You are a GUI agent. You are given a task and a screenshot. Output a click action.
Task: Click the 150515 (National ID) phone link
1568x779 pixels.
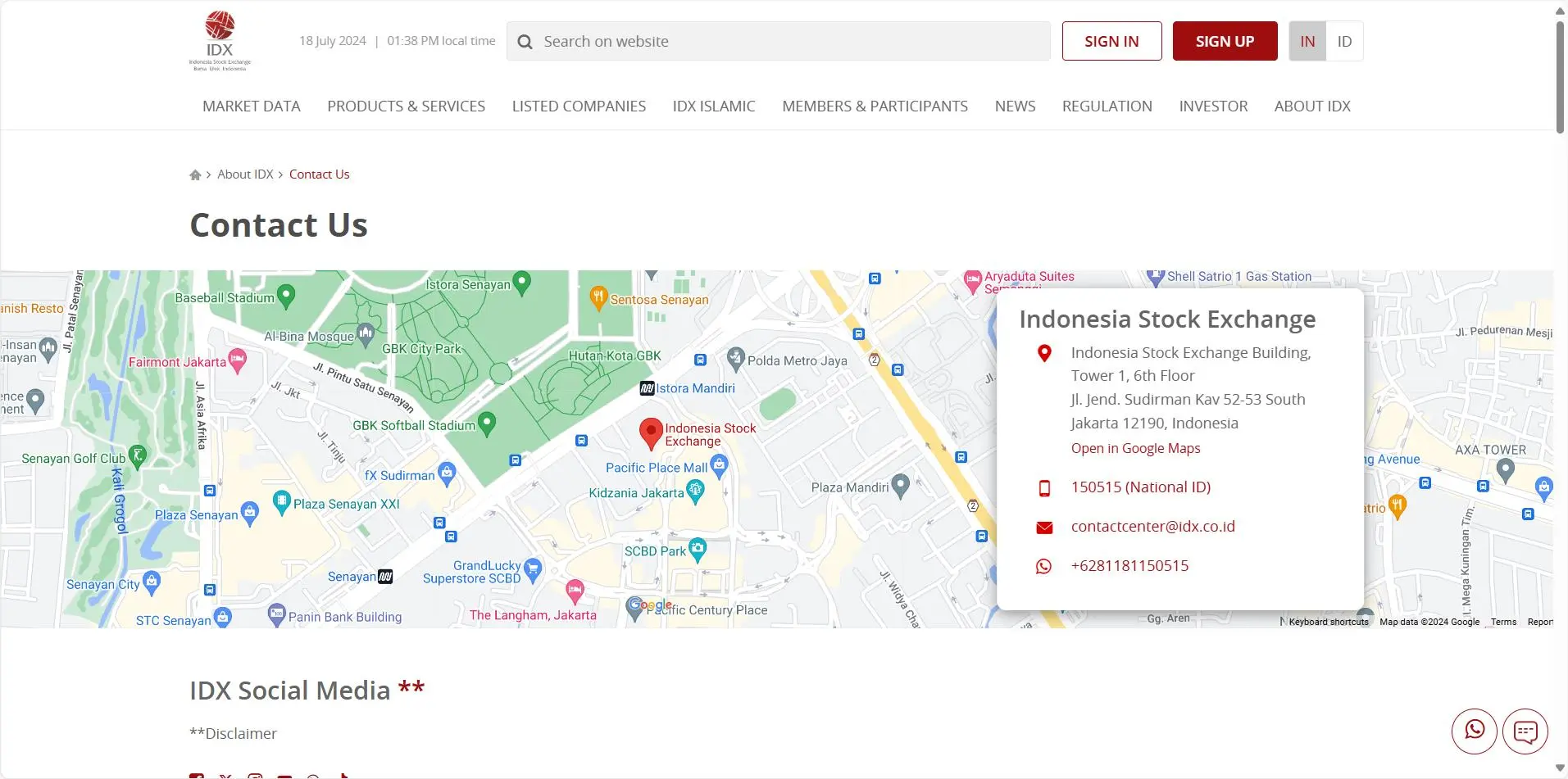tap(1140, 487)
